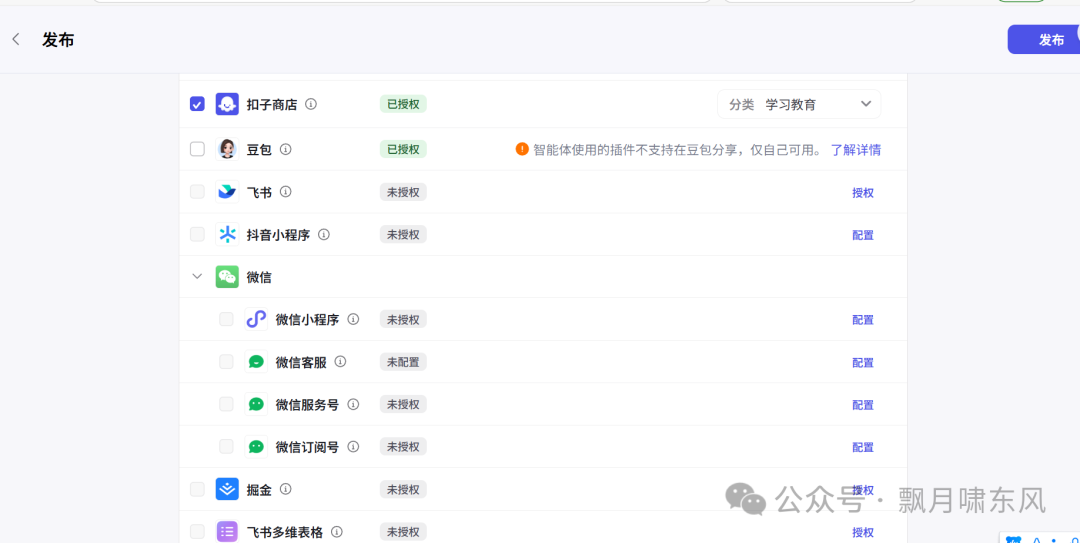Go back using the arrow beside 发布
Screen dimensions: 1080x543
[x=16, y=39]
